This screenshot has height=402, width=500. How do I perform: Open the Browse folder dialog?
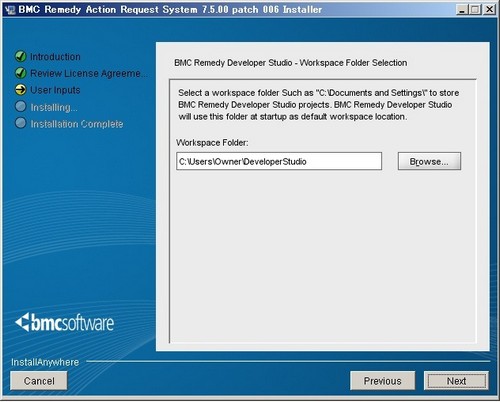point(429,161)
